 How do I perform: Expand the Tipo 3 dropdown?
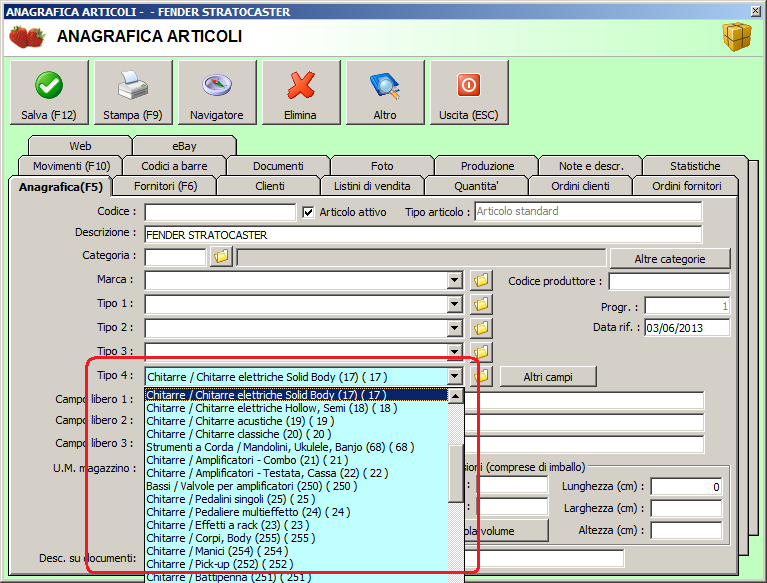pos(455,351)
